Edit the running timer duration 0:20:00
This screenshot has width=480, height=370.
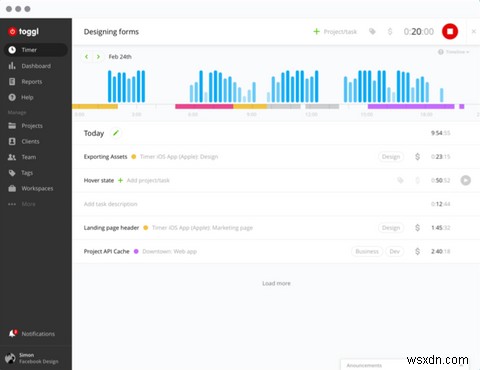click(419, 32)
